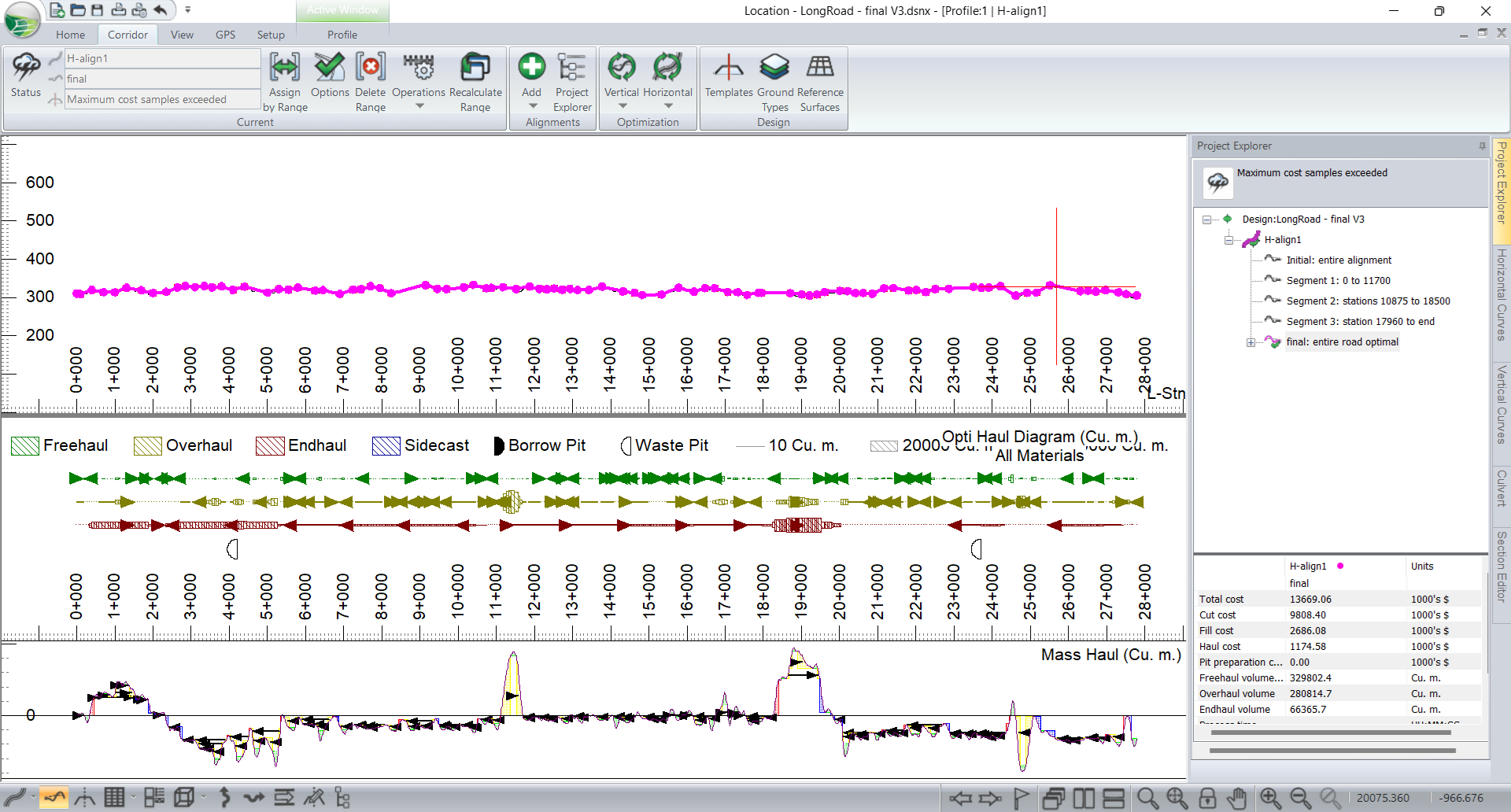
Task: Click the Templates design tool
Action: click(x=729, y=76)
